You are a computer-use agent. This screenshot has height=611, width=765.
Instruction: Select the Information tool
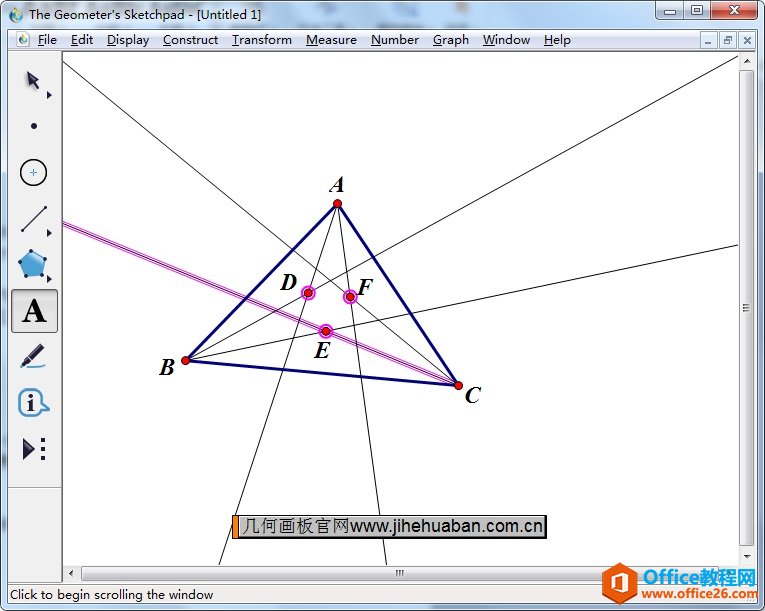33,403
